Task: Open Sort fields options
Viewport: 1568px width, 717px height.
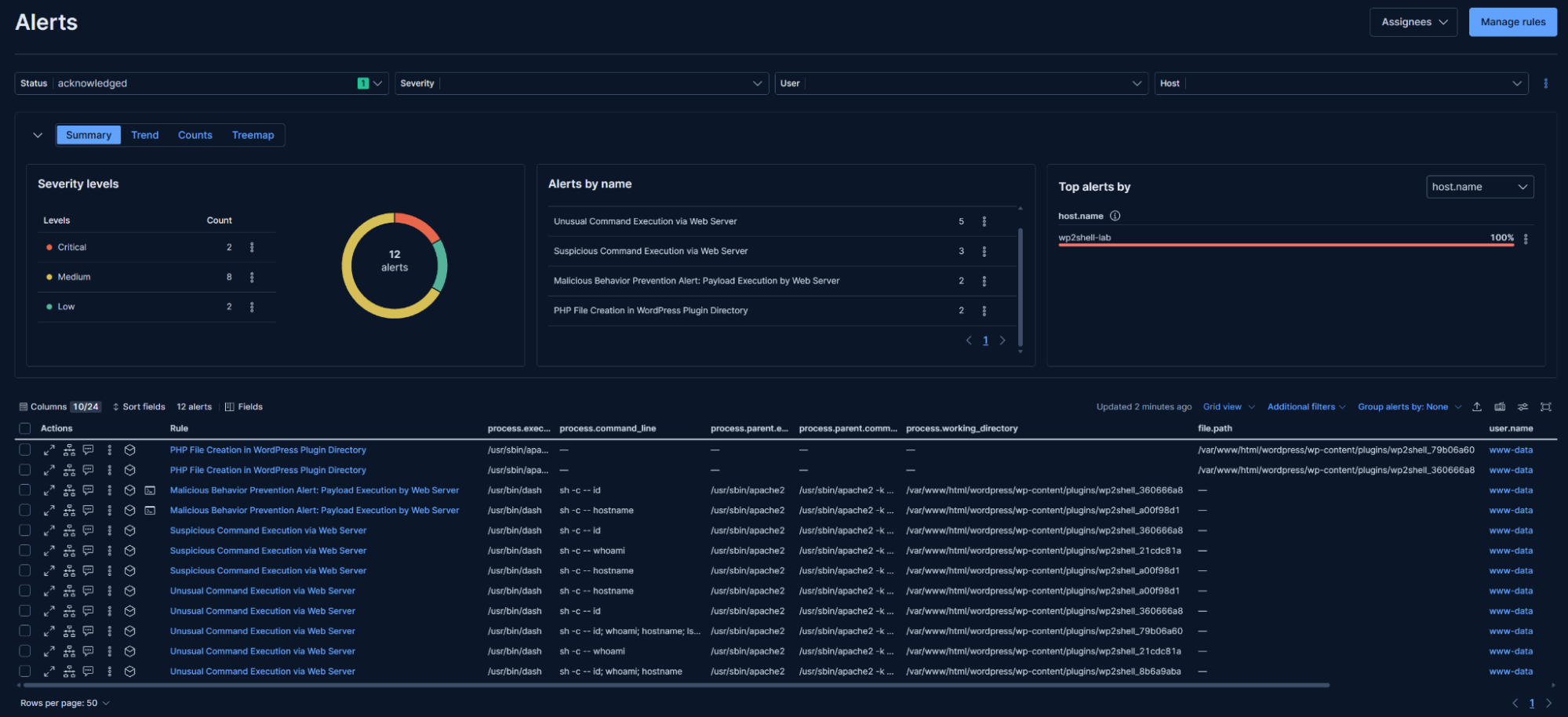Action: point(139,406)
